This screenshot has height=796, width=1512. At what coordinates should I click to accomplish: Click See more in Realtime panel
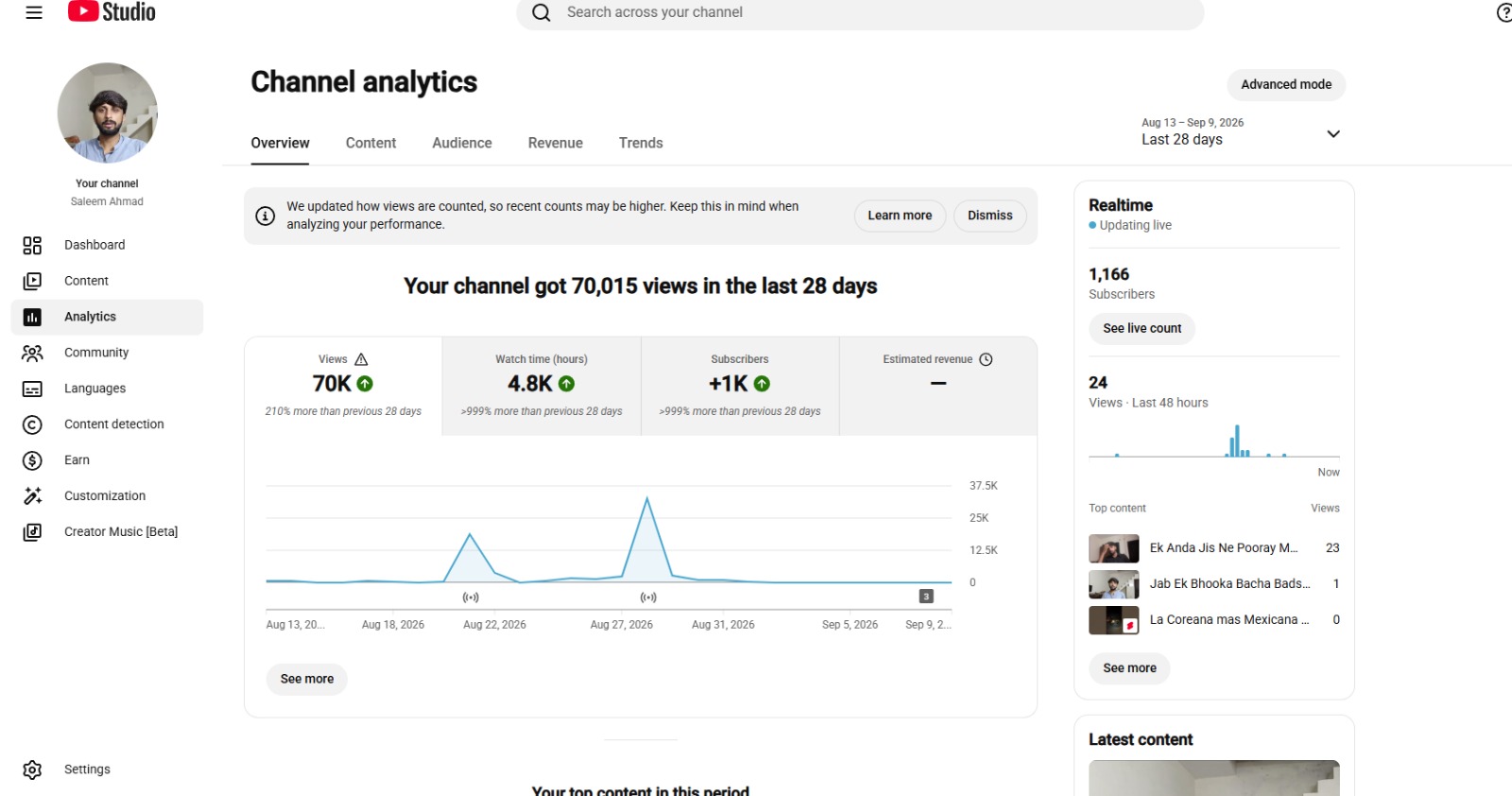pyautogui.click(x=1129, y=668)
